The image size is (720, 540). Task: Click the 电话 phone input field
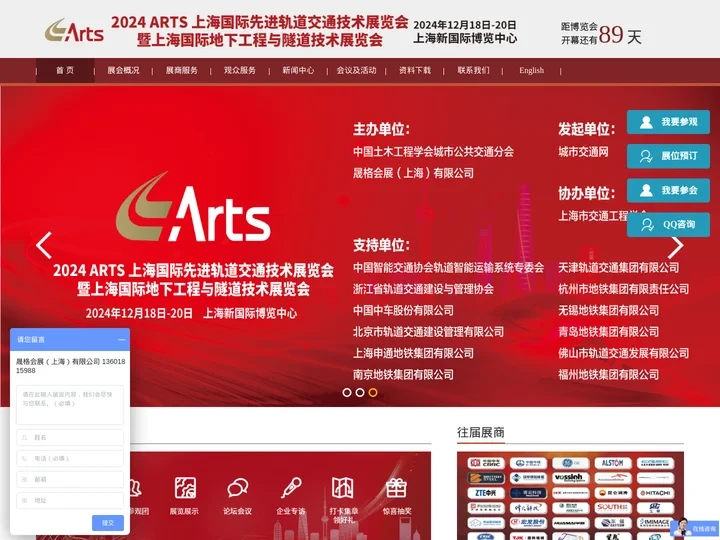click(70, 458)
